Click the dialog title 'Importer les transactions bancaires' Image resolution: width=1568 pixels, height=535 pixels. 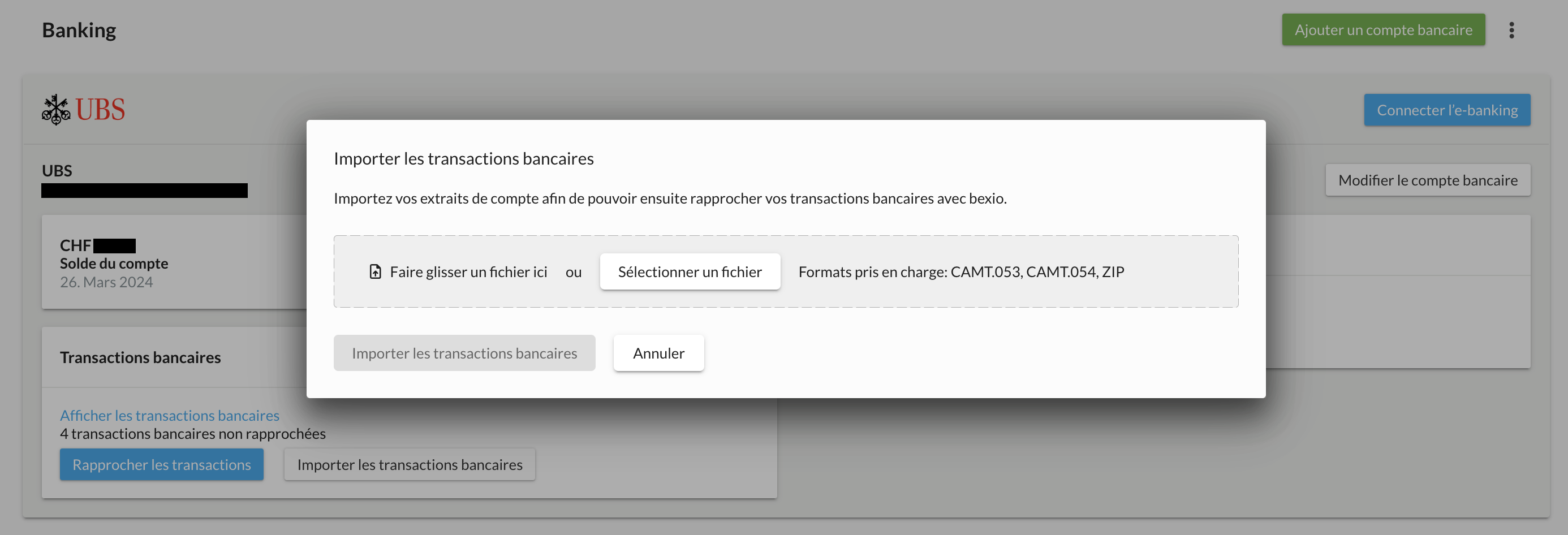[x=463, y=158]
